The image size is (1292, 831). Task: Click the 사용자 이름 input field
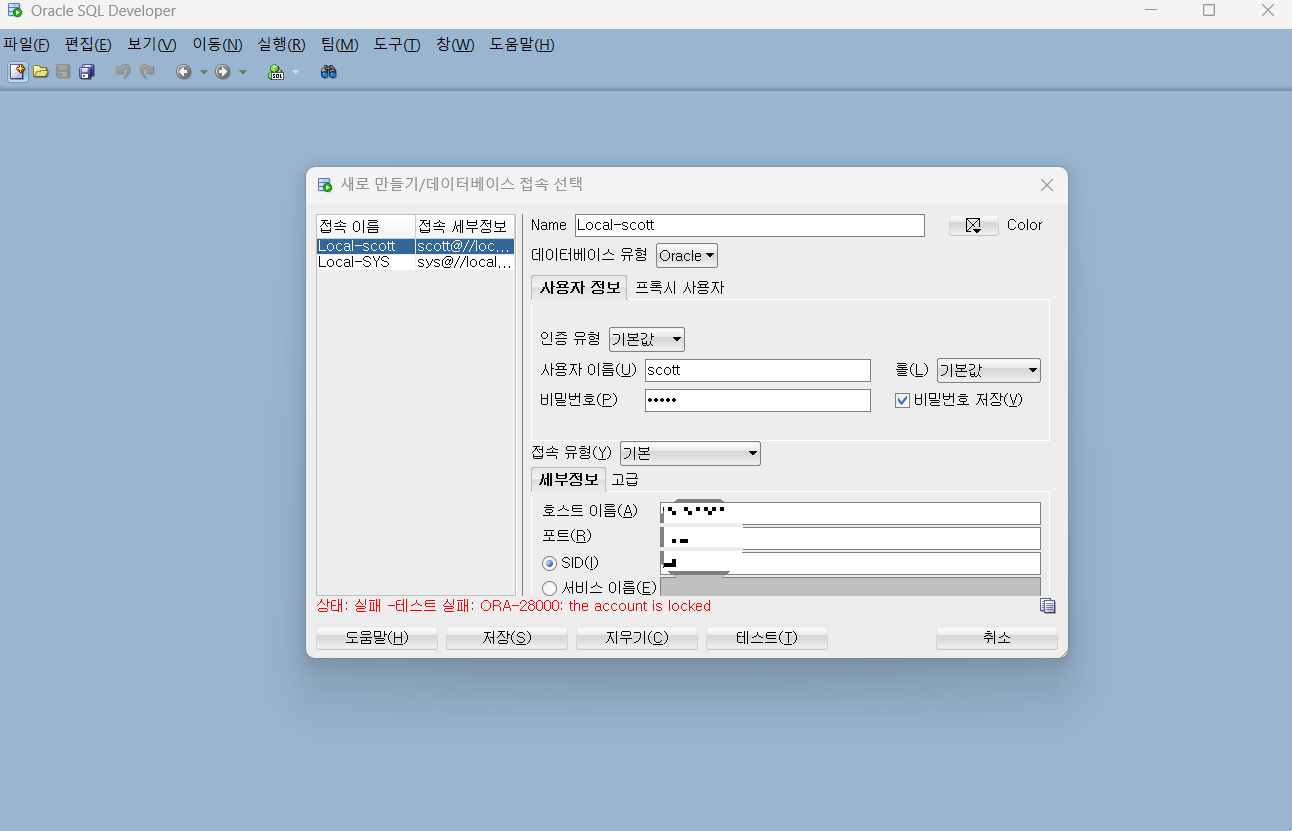click(x=758, y=370)
